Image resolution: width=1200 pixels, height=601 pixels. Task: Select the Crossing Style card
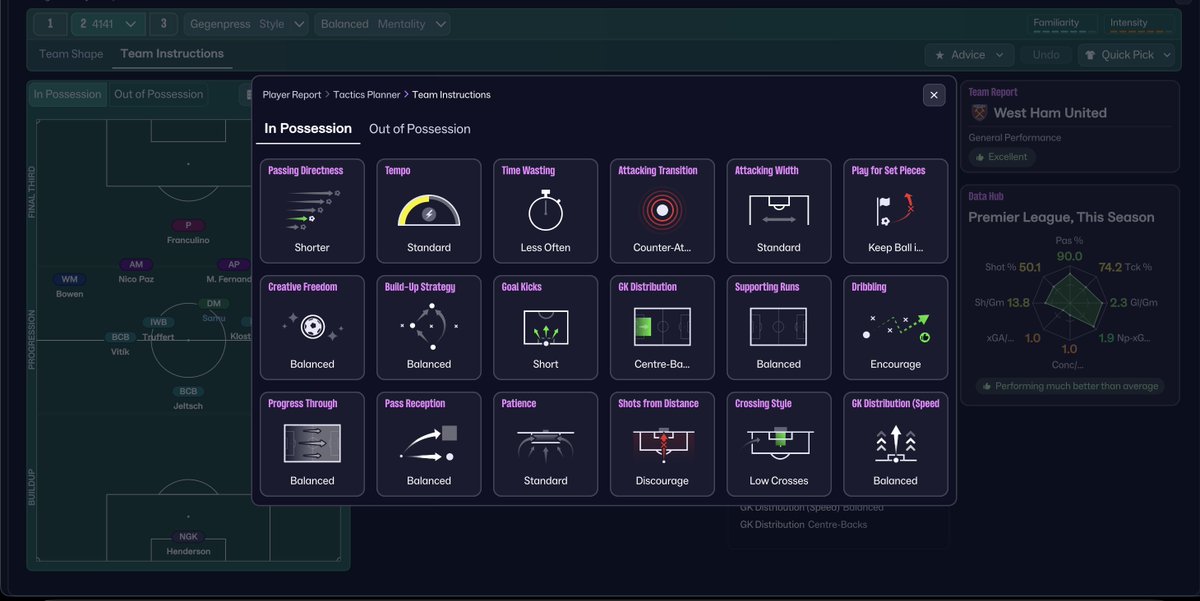(779, 444)
